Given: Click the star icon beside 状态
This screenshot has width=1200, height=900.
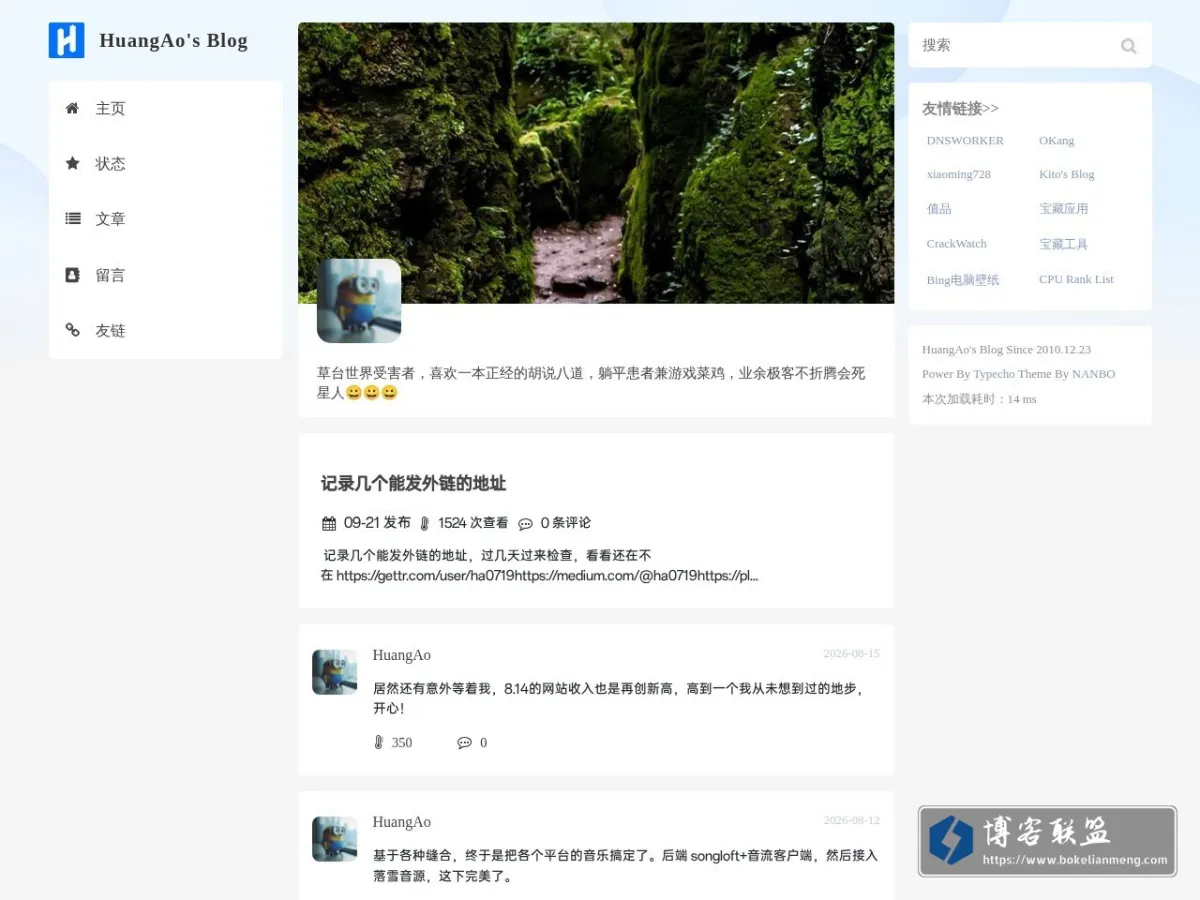Looking at the screenshot, I should pos(72,163).
